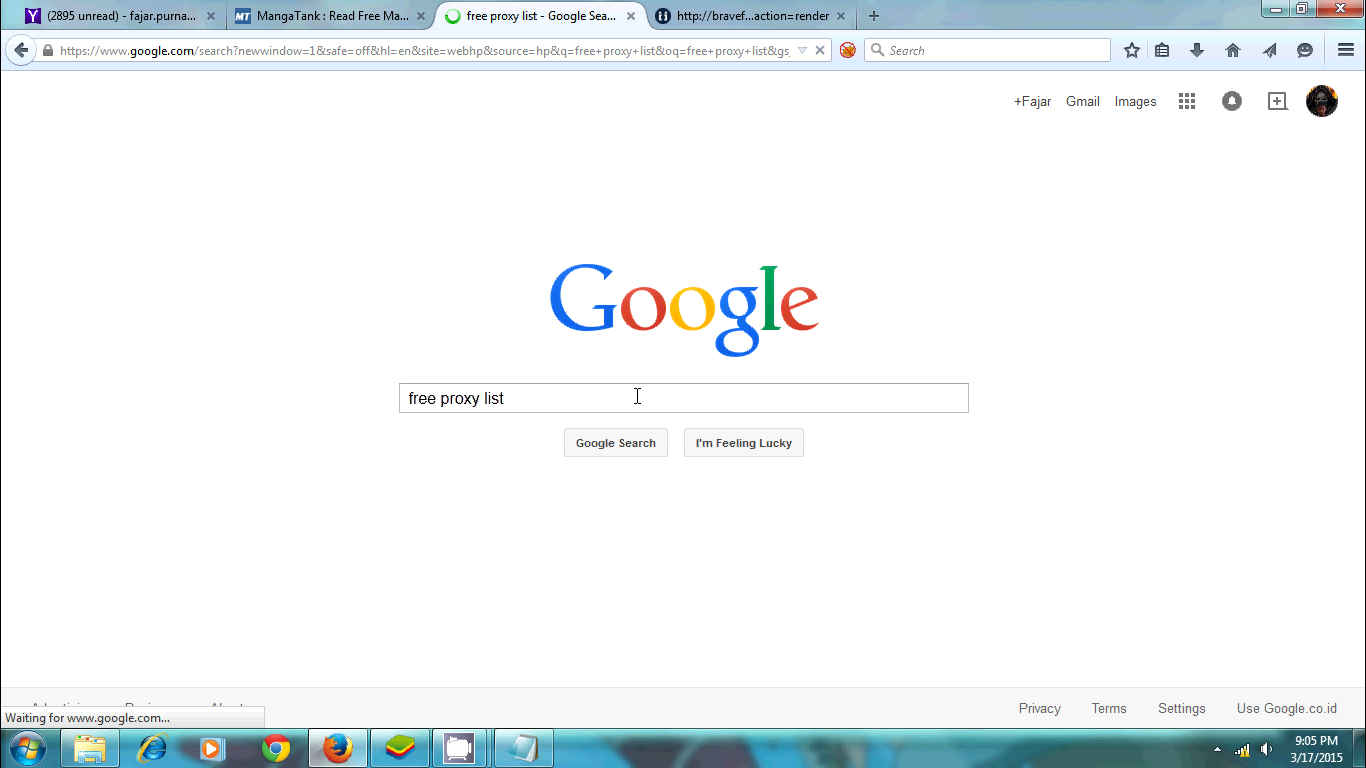Launch Internet Explorer from the taskbar
This screenshot has height=768, width=1366.
tap(152, 748)
